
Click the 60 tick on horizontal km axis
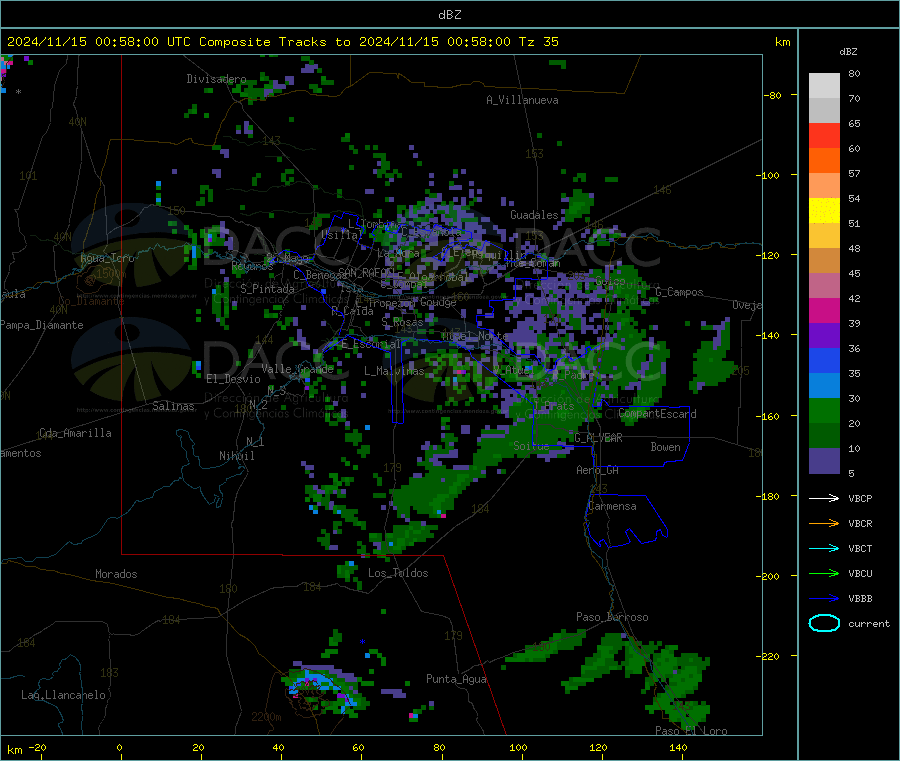pyautogui.click(x=358, y=747)
